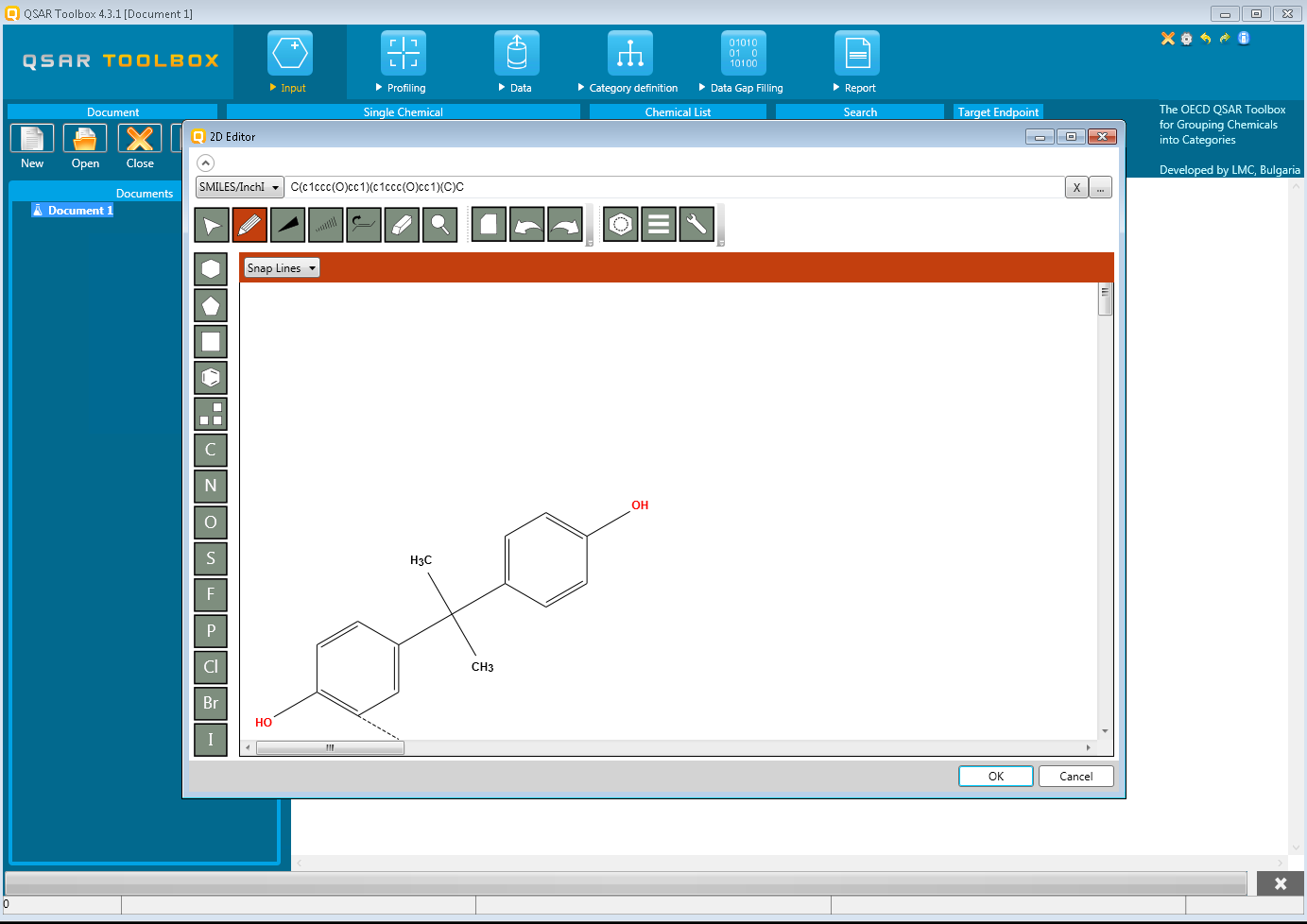Select the hexagon ring template
This screenshot has height=924, width=1307.
click(x=211, y=269)
